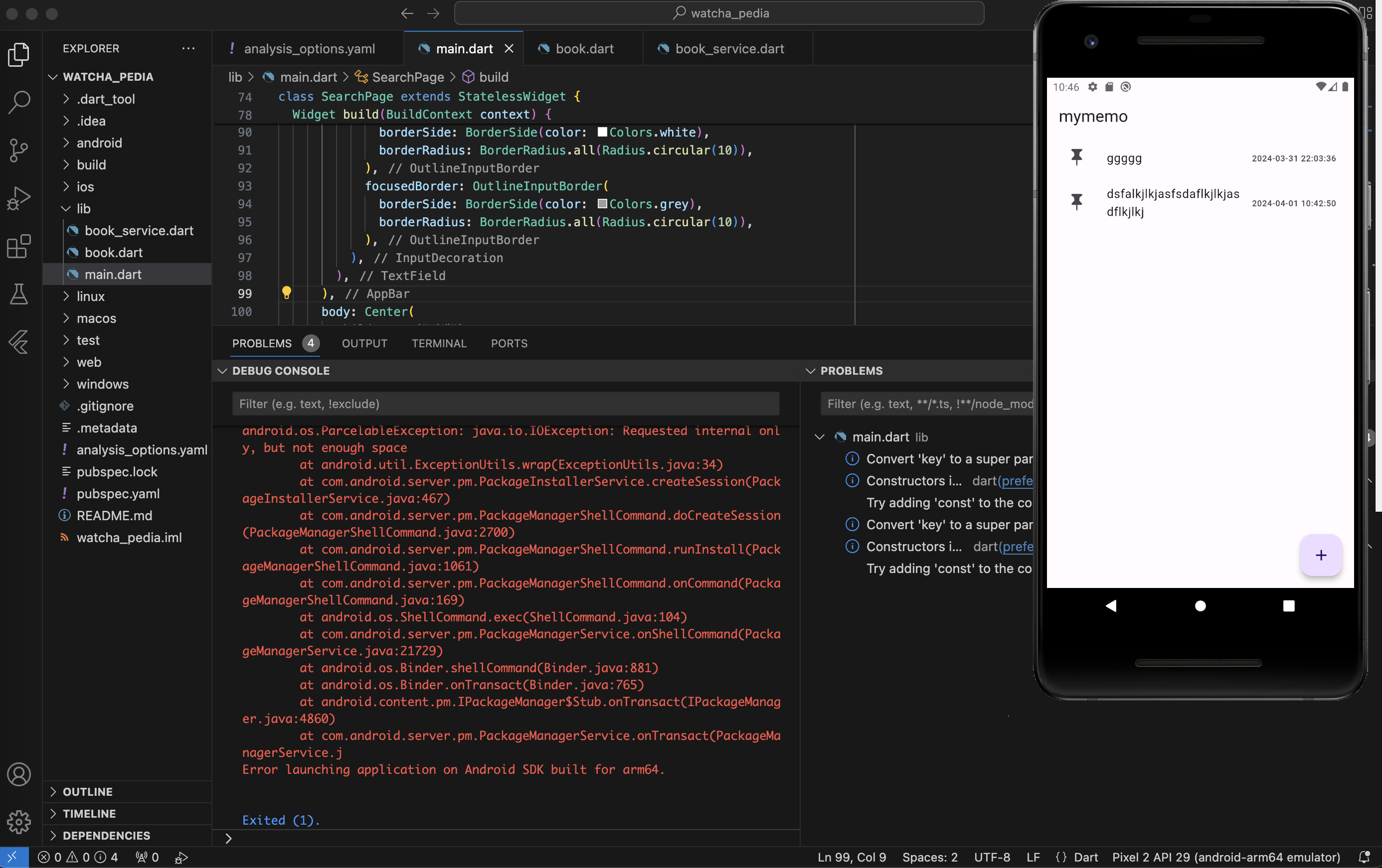This screenshot has height=868, width=1382.
Task: Switch to the book_service.dart editor tab
Action: click(728, 49)
